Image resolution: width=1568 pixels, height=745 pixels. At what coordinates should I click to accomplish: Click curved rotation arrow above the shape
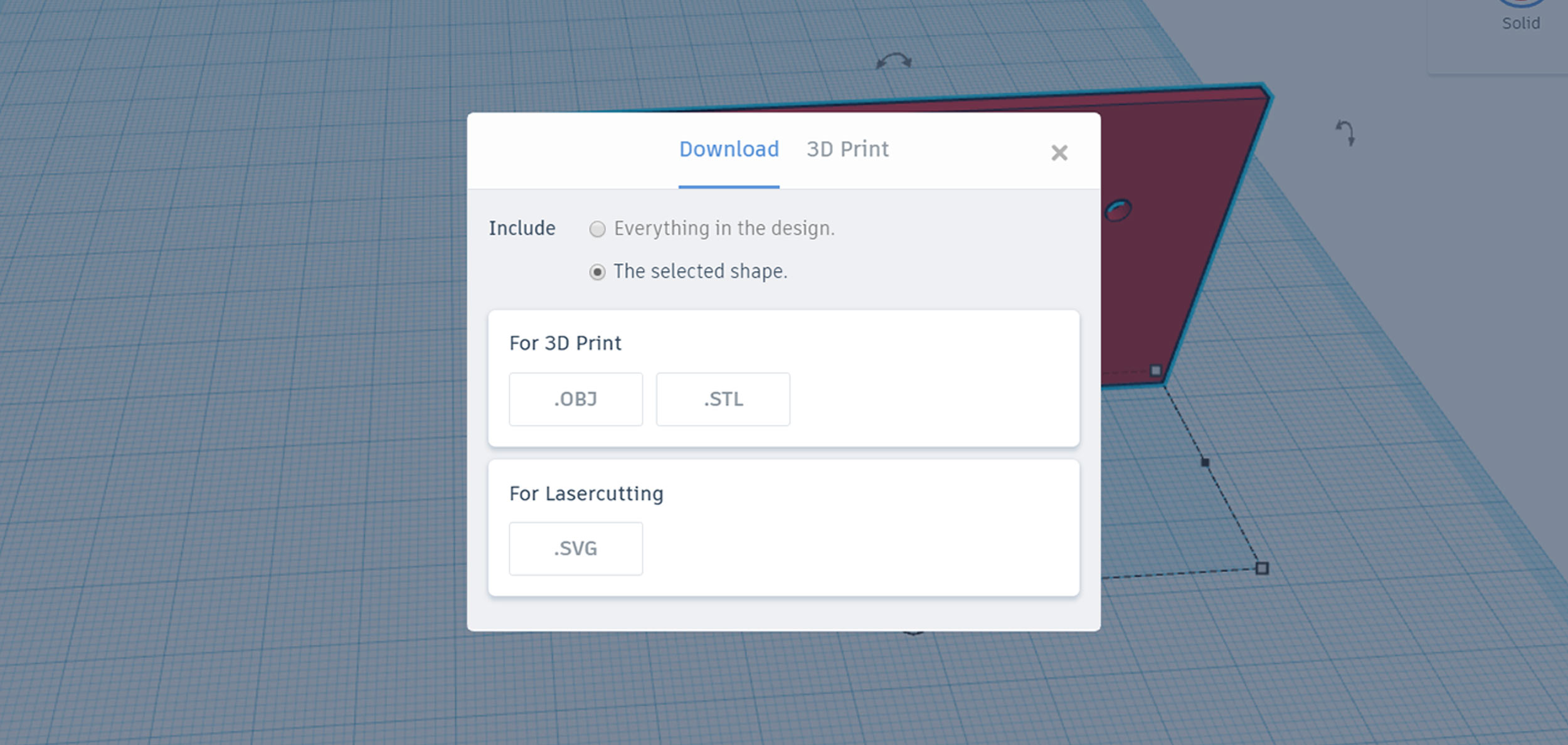coord(894,61)
